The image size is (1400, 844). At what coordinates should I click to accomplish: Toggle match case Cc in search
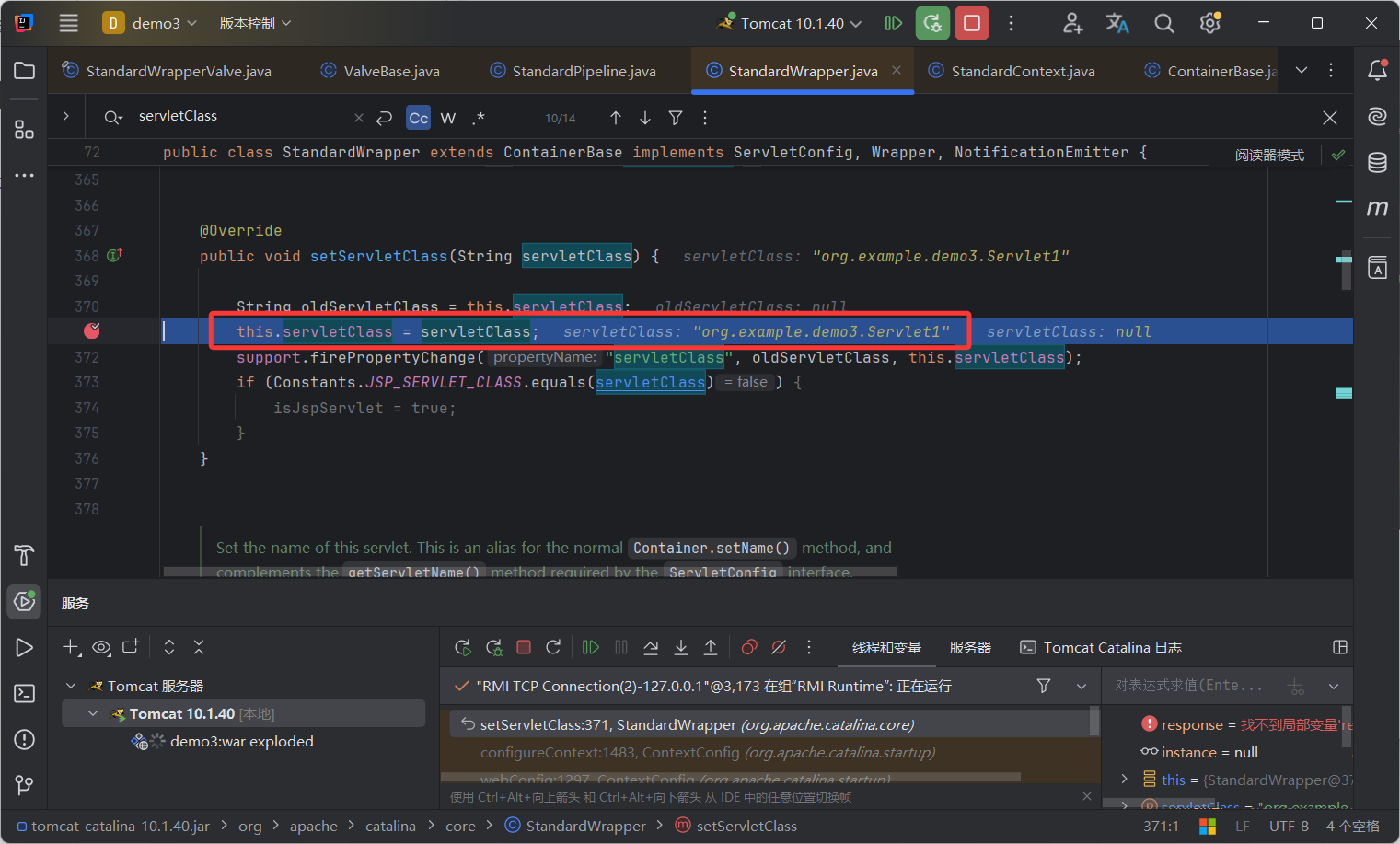point(418,118)
